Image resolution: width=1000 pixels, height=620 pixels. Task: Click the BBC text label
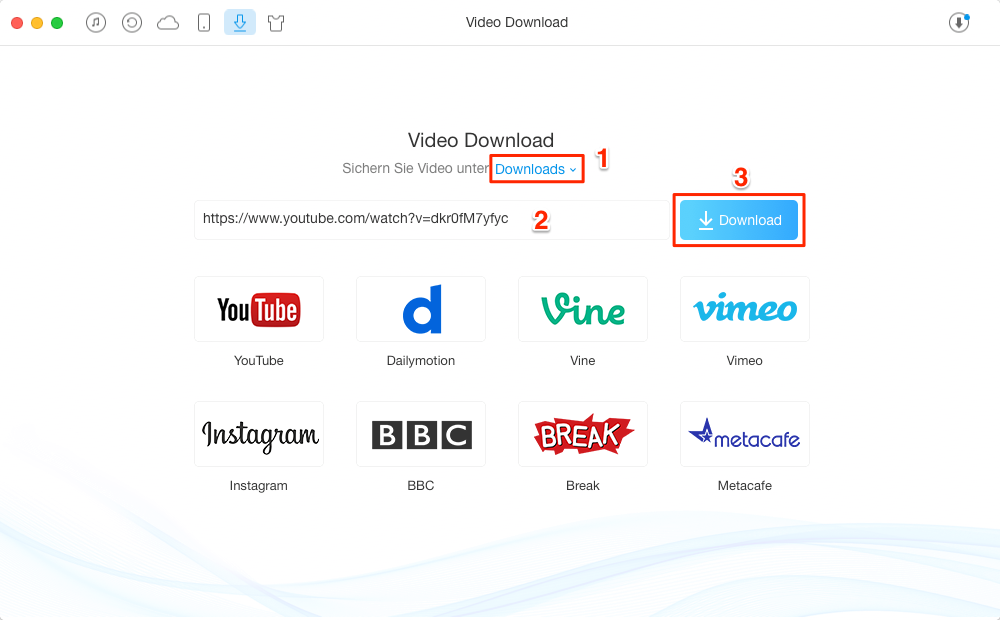point(421,485)
